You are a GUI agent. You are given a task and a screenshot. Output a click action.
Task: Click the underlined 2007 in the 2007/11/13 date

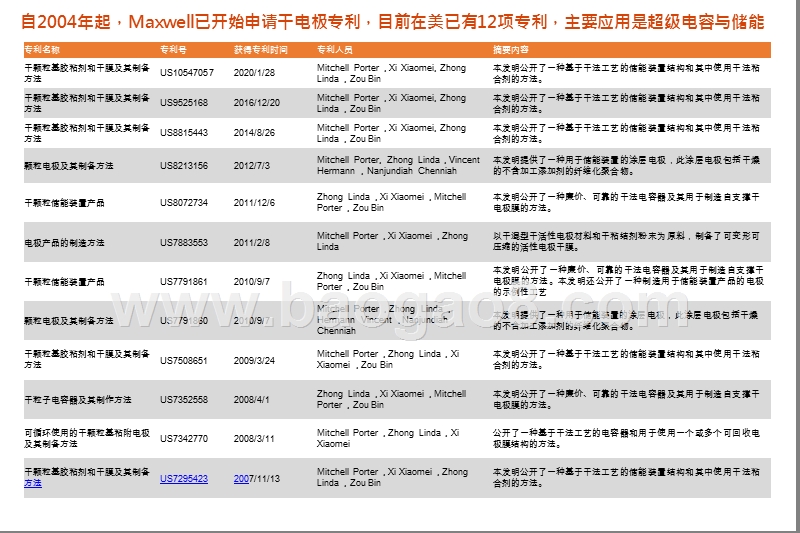coord(241,478)
